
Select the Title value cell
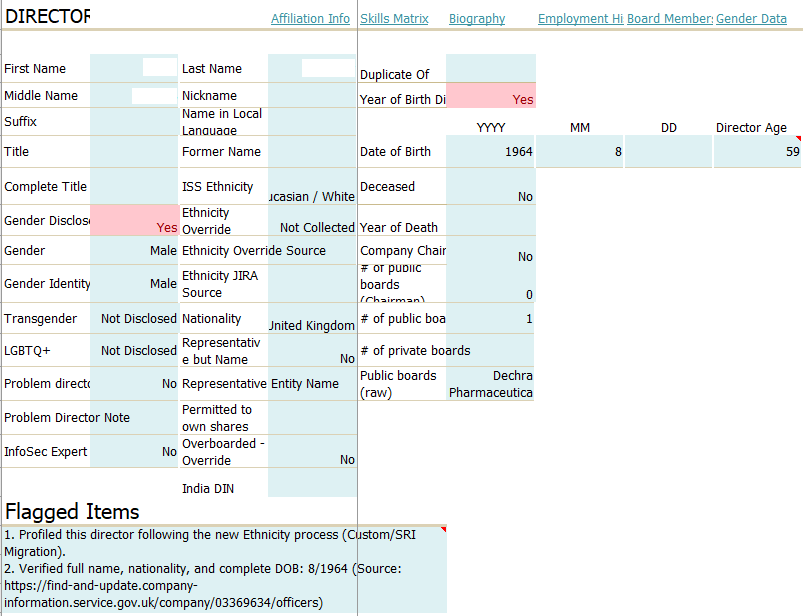(x=134, y=152)
